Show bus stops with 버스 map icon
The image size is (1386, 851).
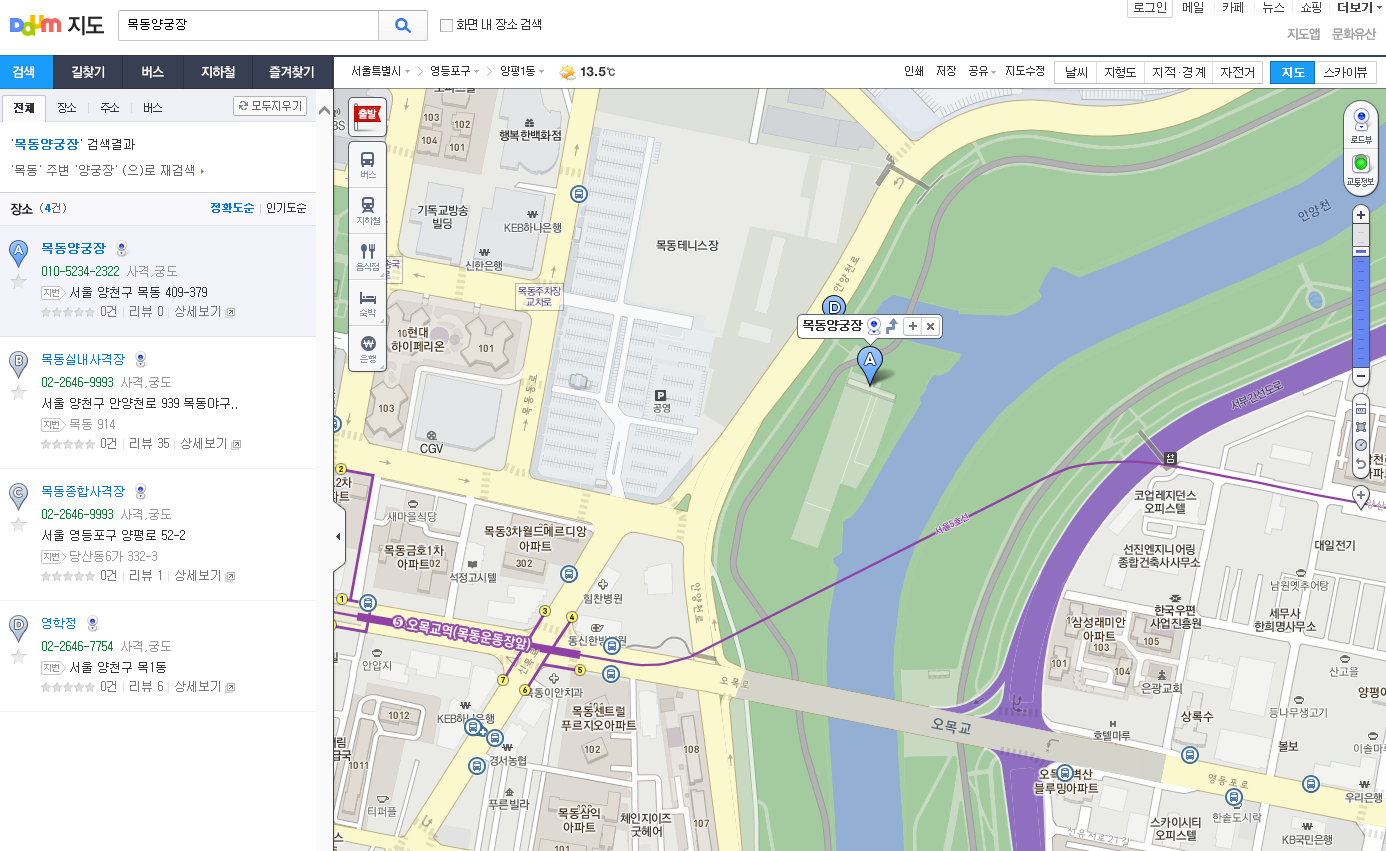pos(368,163)
